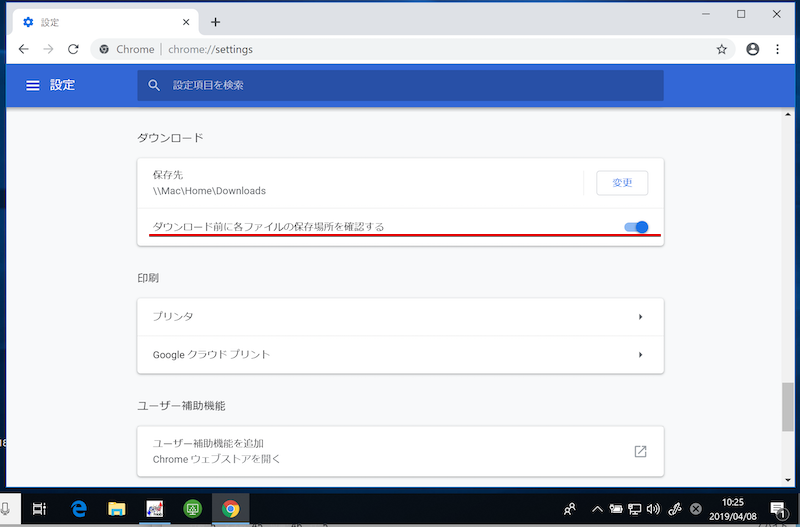Reload the settings page
This screenshot has width=800, height=527.
coord(73,49)
